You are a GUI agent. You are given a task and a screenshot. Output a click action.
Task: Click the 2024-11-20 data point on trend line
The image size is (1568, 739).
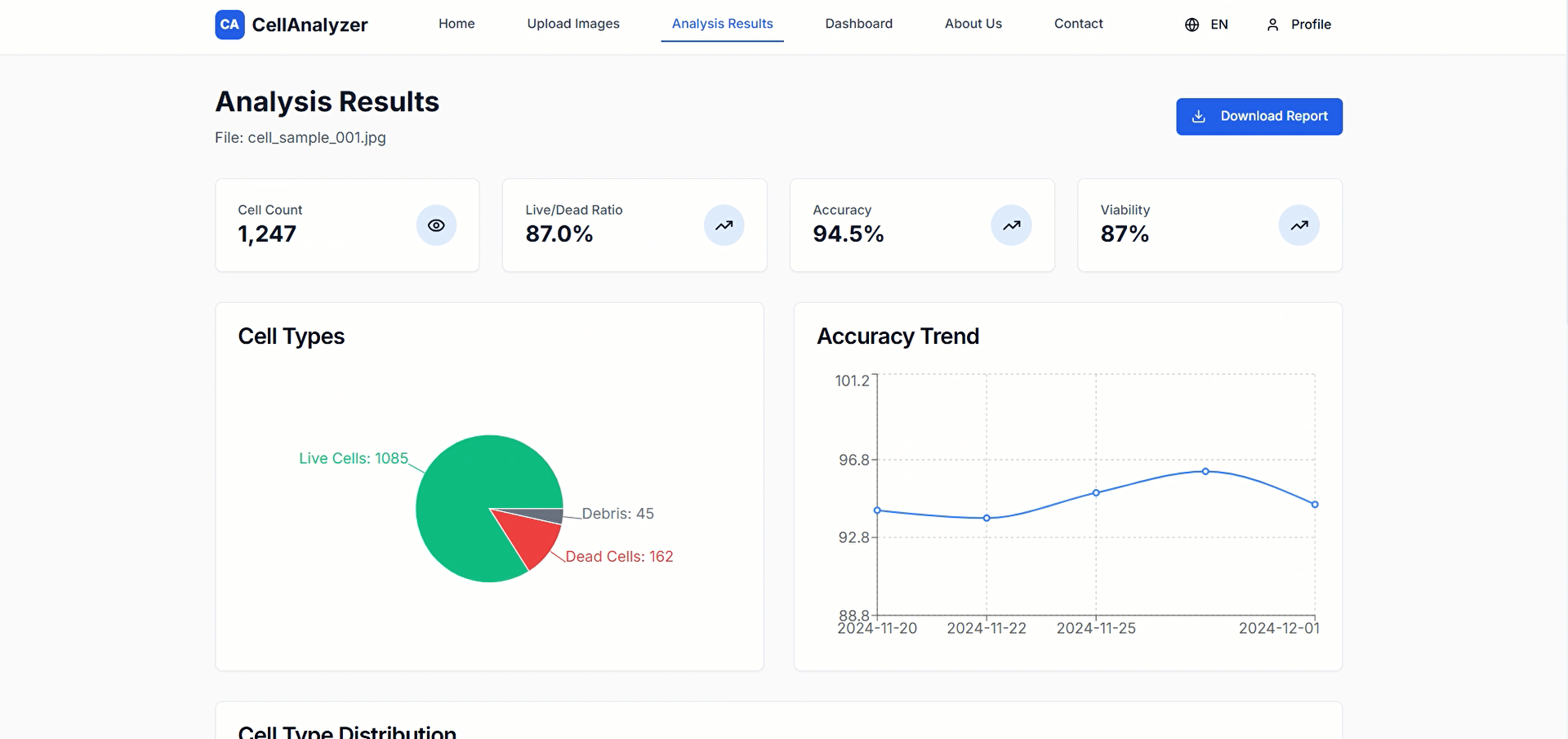click(877, 510)
